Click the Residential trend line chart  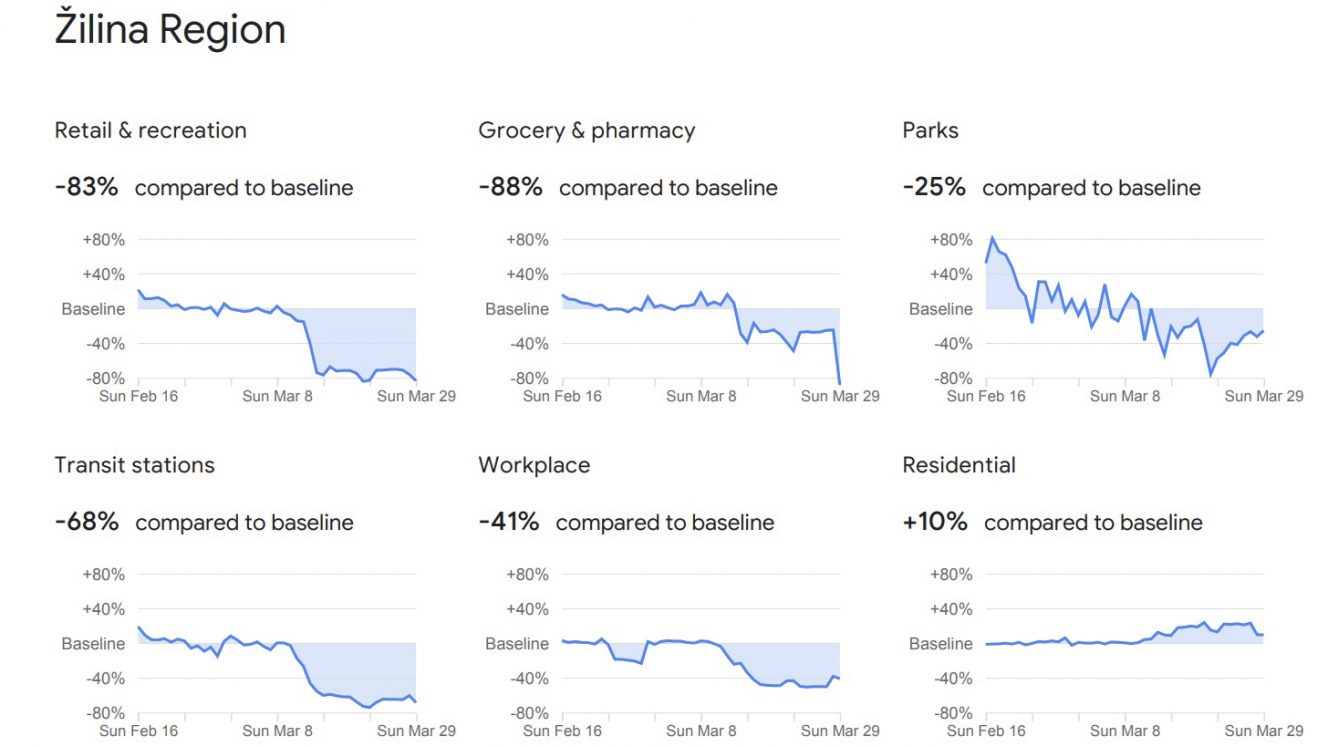point(1125,643)
